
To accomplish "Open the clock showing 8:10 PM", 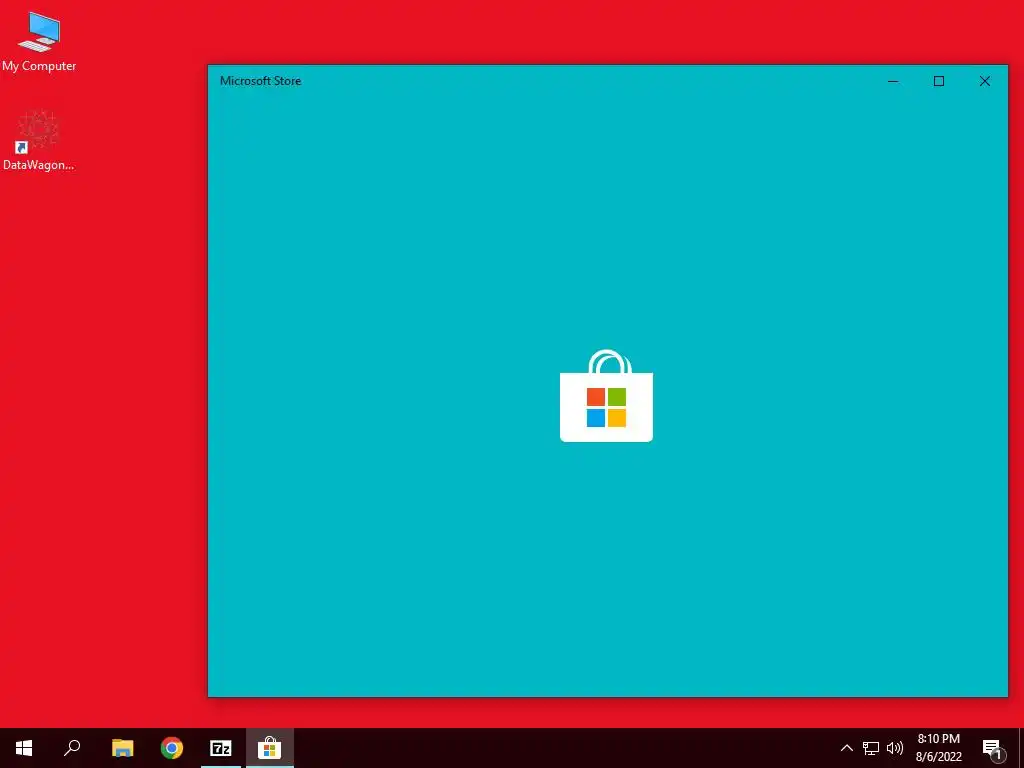I will click(x=938, y=748).
